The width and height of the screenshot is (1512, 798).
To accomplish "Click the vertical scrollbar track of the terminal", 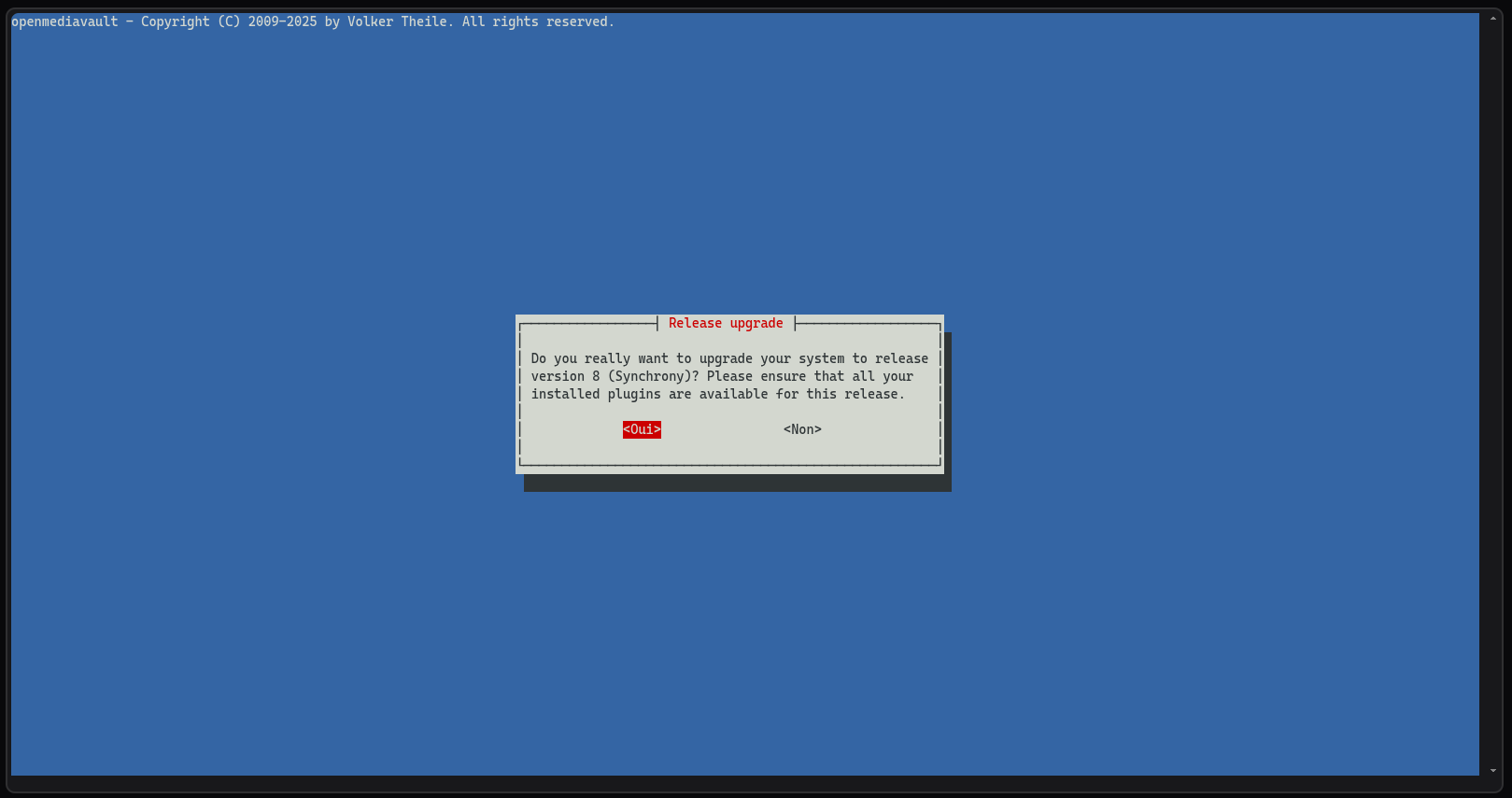I will click(1492, 392).
